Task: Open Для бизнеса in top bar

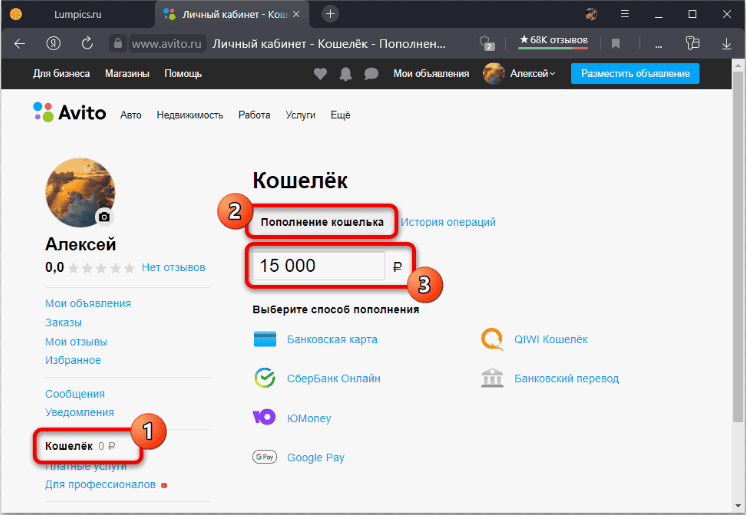Action: 61,74
